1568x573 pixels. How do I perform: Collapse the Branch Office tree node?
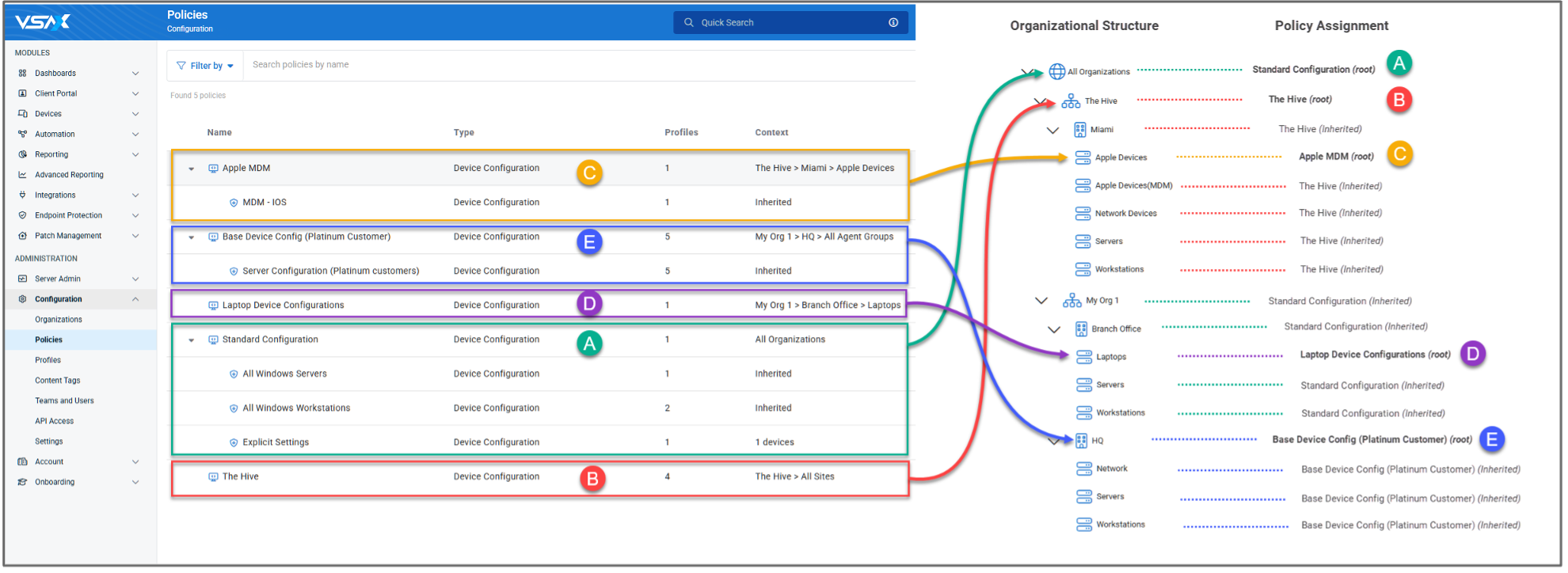tap(1054, 329)
